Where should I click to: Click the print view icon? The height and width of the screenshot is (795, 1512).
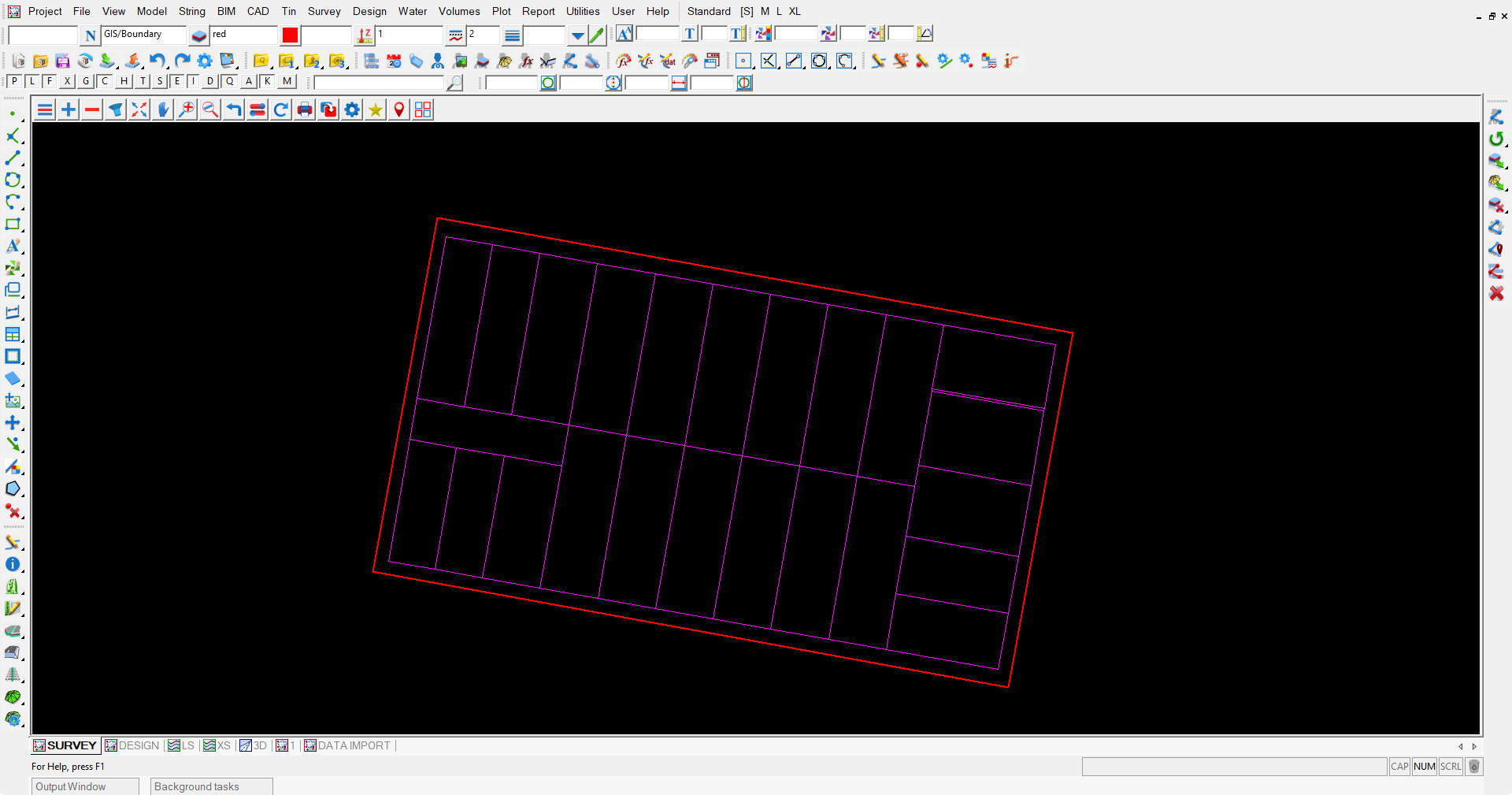[305, 110]
